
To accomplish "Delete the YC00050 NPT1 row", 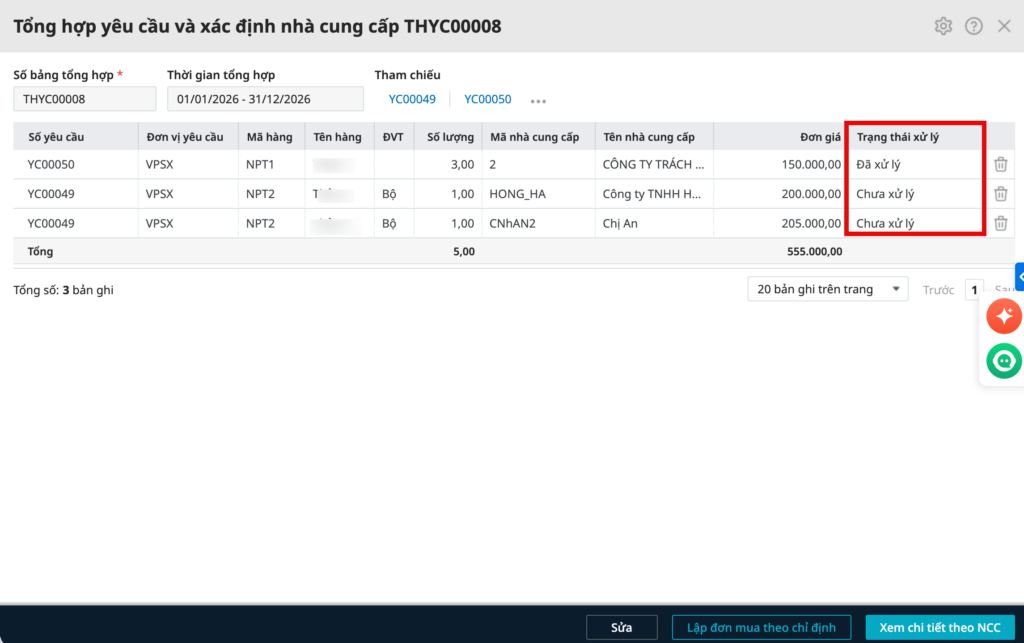I will [1000, 165].
